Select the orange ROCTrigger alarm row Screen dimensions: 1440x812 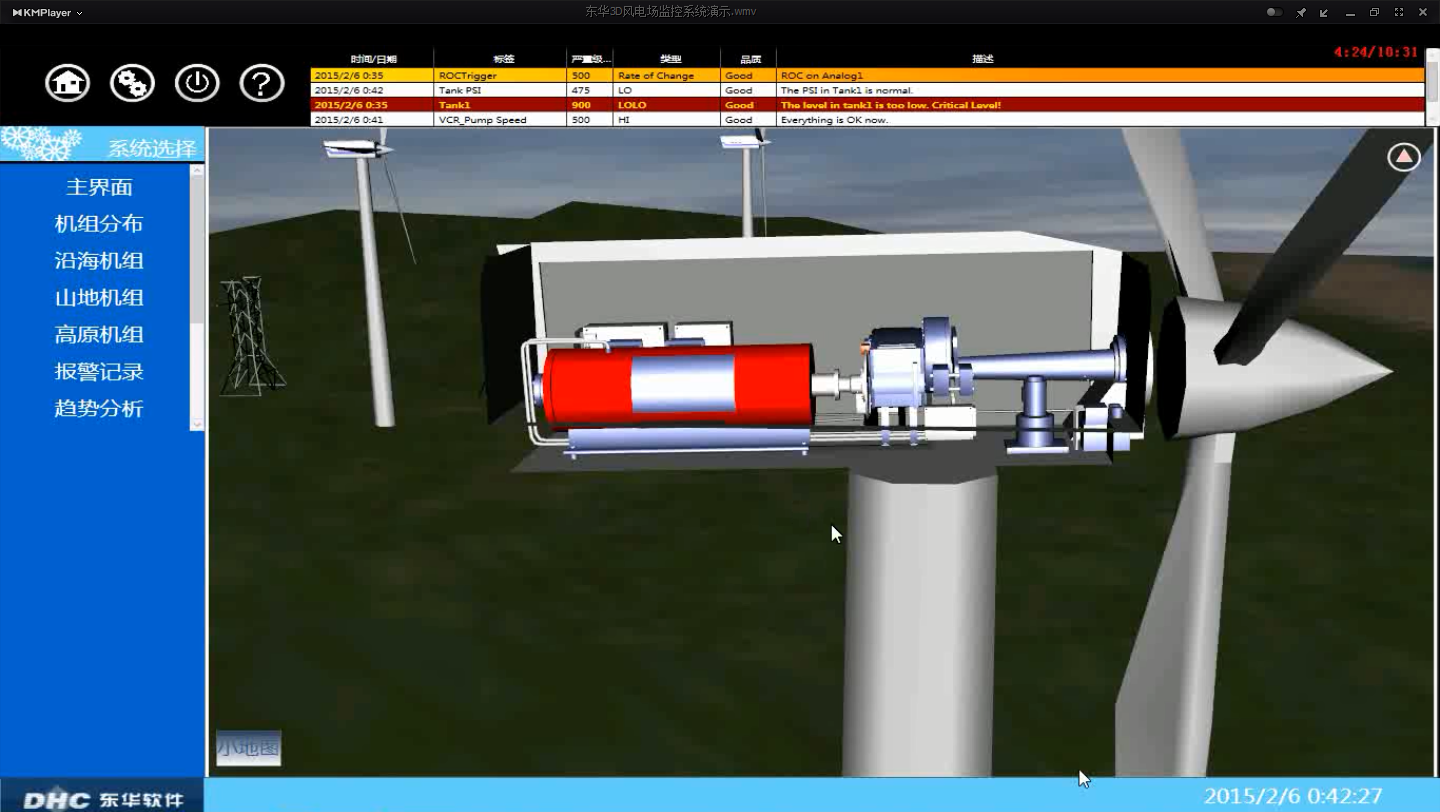[866, 75]
